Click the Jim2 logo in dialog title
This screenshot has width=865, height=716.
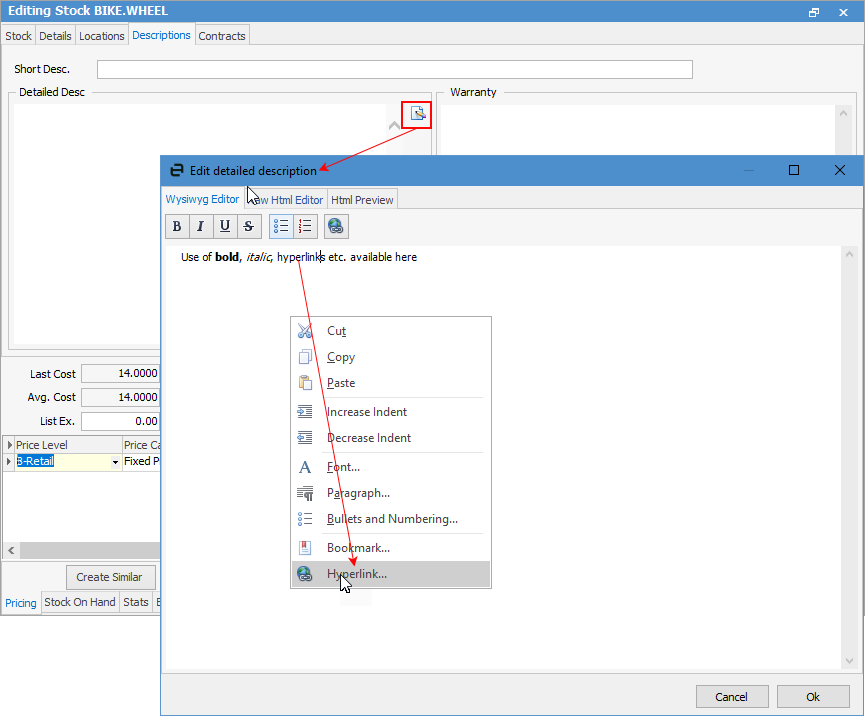(177, 170)
